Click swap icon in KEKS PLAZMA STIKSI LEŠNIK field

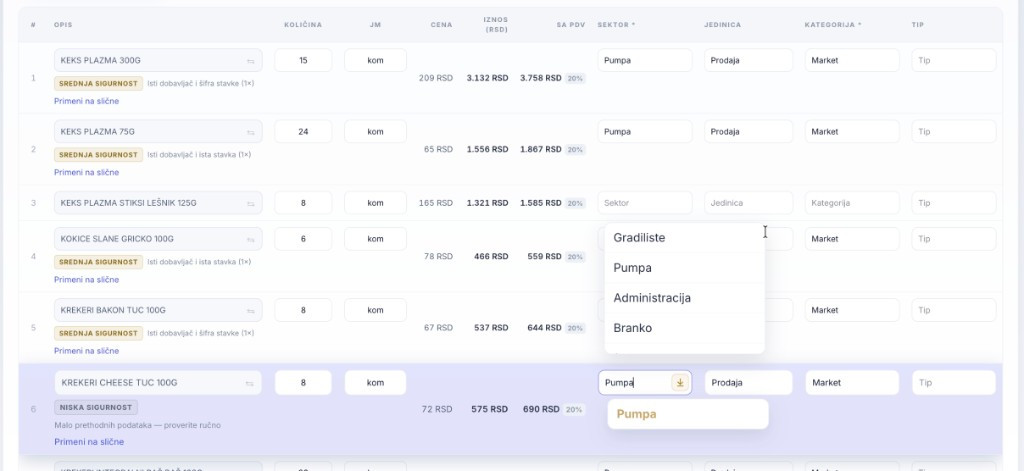point(250,203)
